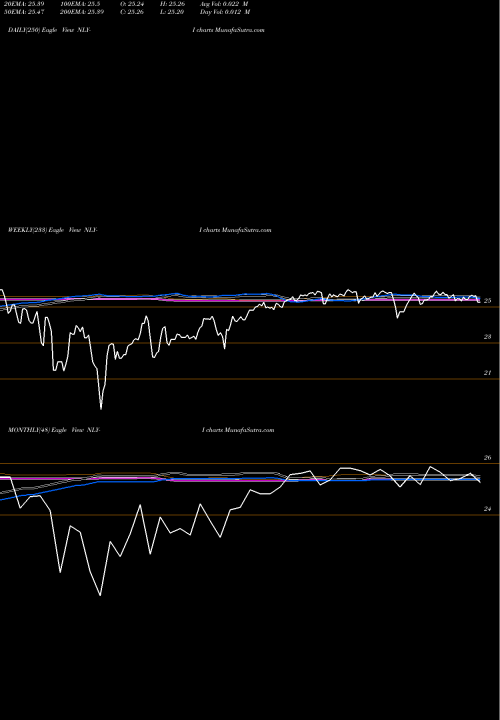Click weekly chart axis label 23
Viewport: 500px width, 720px height.
[x=487, y=337]
